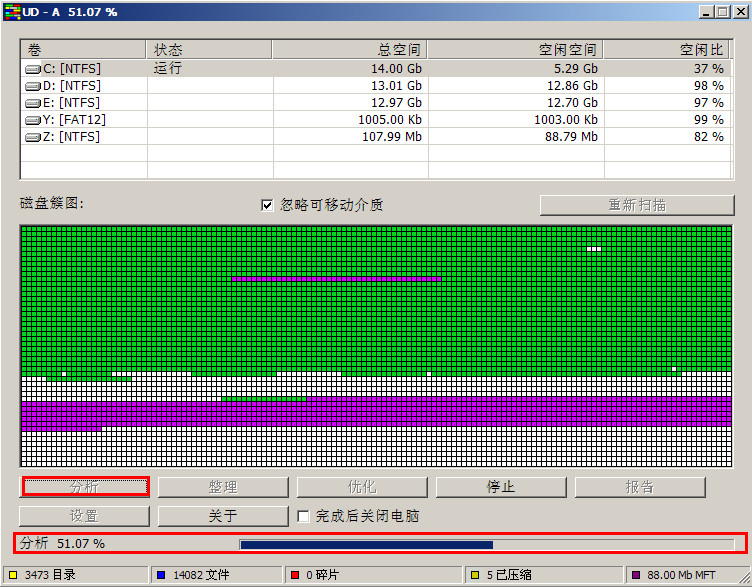Click the 98 % free ratio cell

(709, 86)
